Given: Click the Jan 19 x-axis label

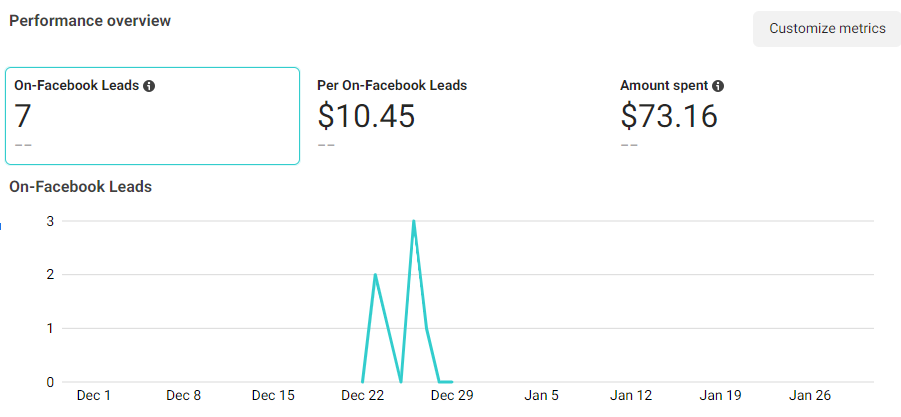Looking at the screenshot, I should coord(720,395).
